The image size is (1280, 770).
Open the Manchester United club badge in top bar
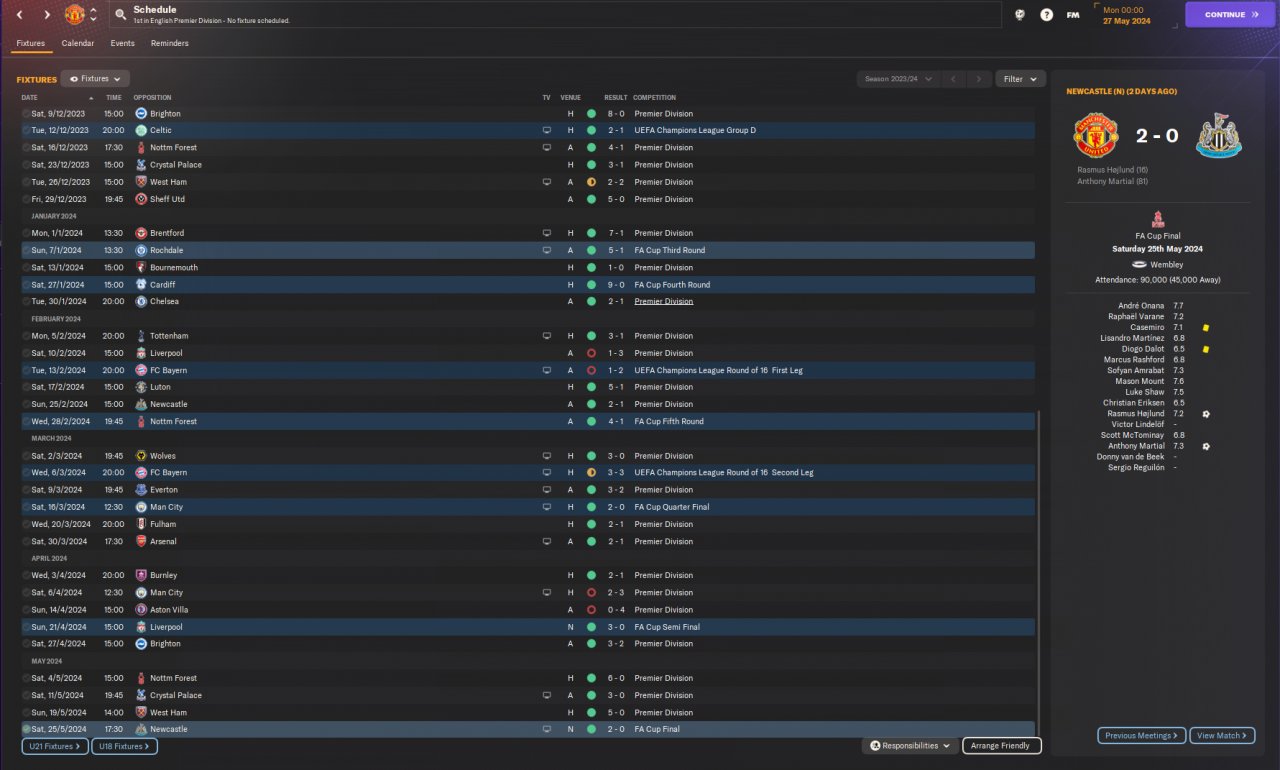click(x=75, y=14)
